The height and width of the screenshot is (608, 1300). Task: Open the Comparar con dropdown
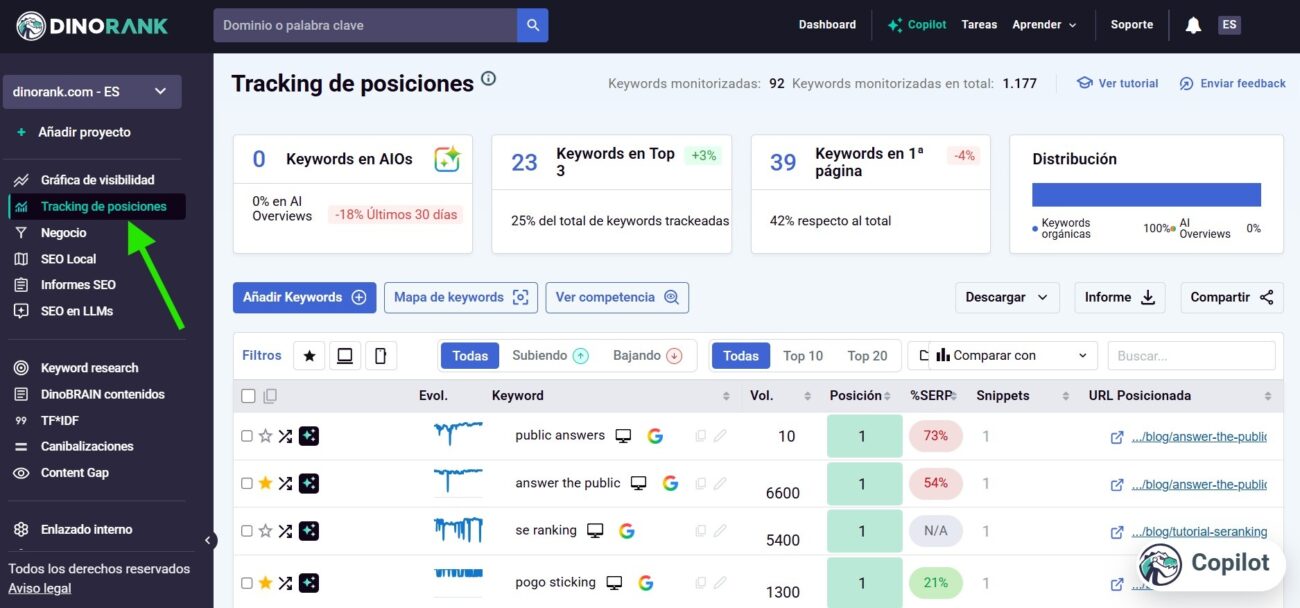[x=1013, y=356]
